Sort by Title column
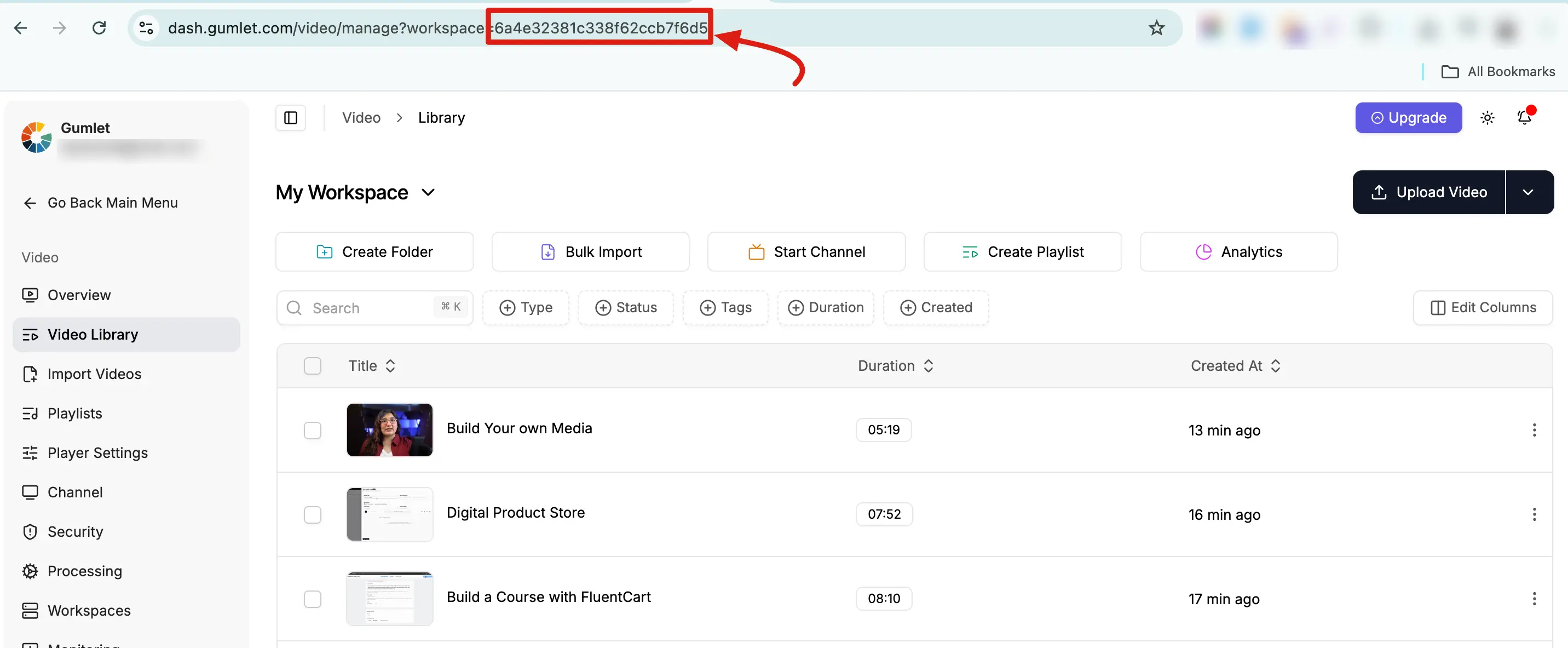The height and width of the screenshot is (648, 1568). coord(372,366)
